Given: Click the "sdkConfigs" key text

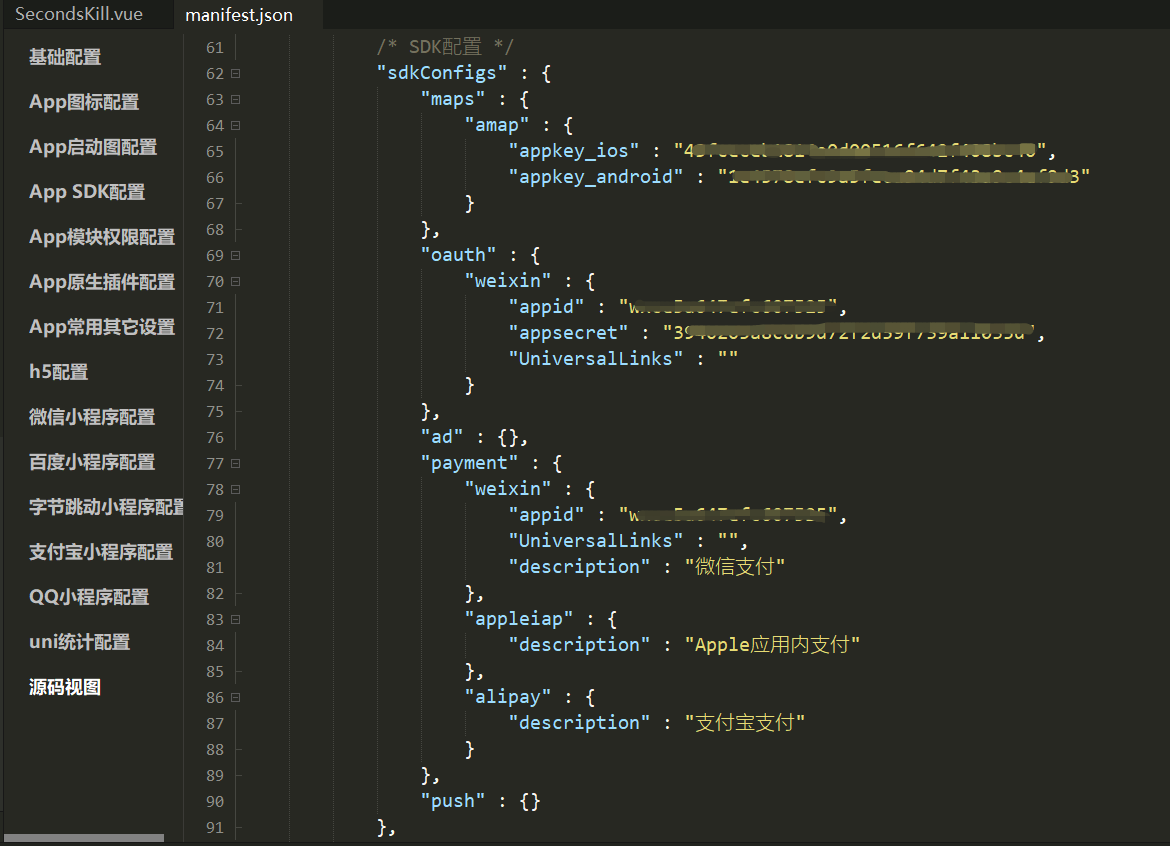Looking at the screenshot, I should [x=442, y=73].
